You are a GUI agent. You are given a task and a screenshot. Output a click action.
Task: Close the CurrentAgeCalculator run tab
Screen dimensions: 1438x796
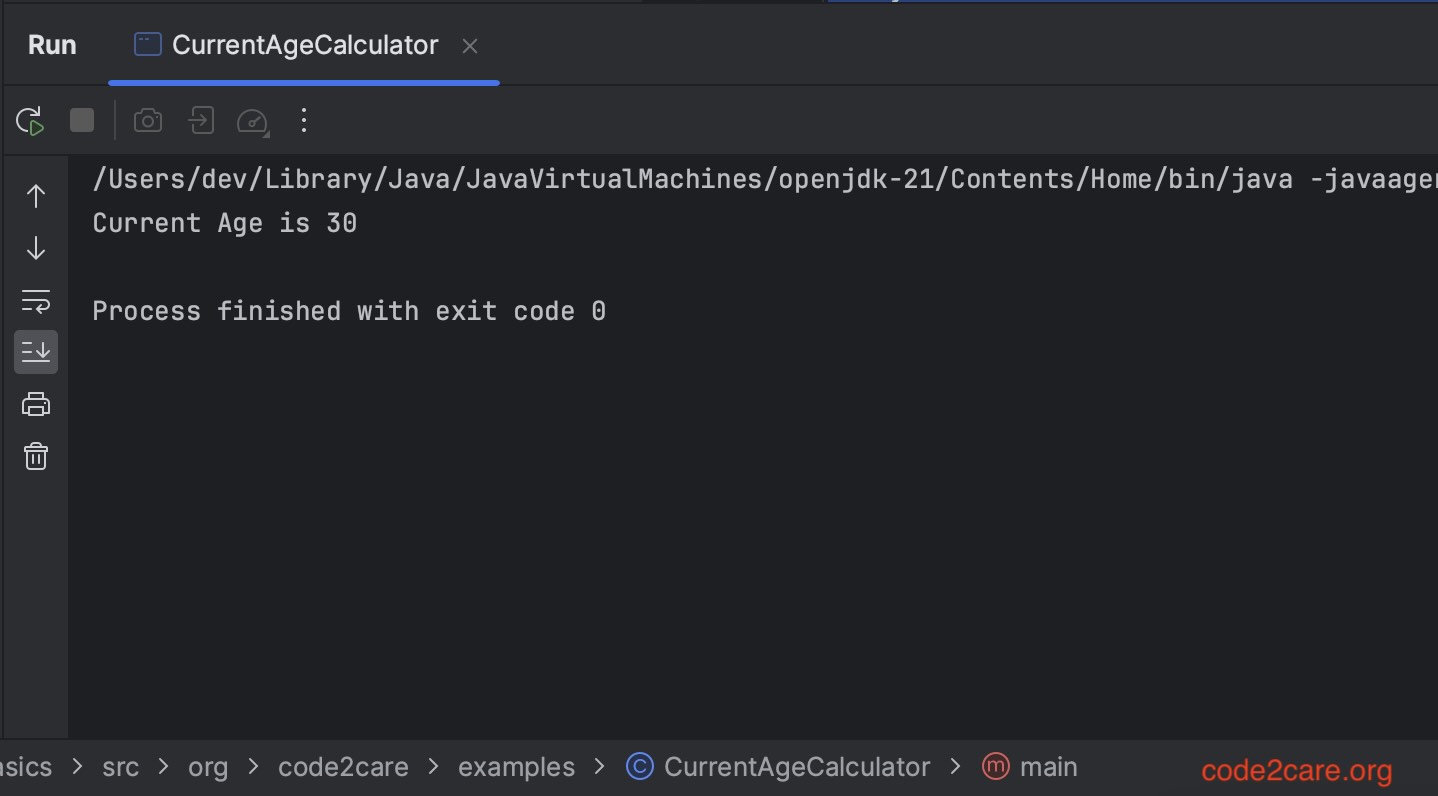[470, 45]
